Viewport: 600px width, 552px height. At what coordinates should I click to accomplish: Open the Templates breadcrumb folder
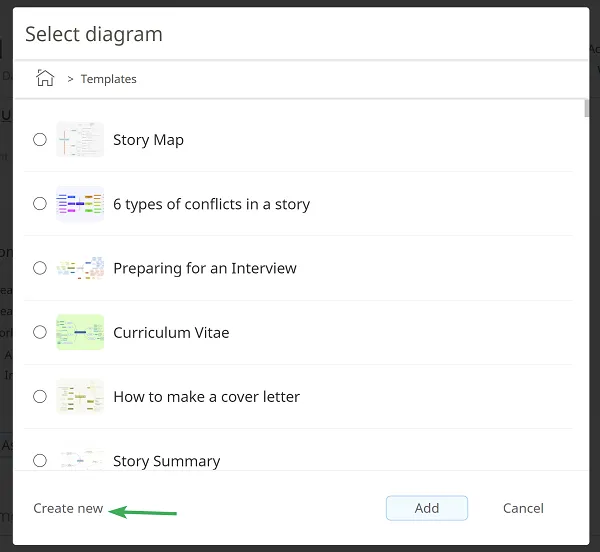coord(108,79)
